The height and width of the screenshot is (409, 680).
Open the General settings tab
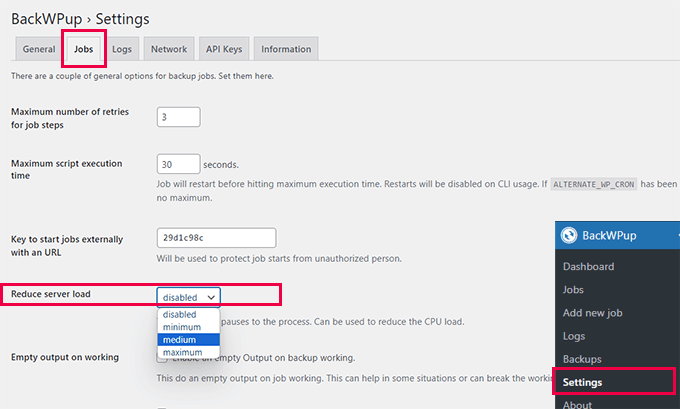coord(39,49)
